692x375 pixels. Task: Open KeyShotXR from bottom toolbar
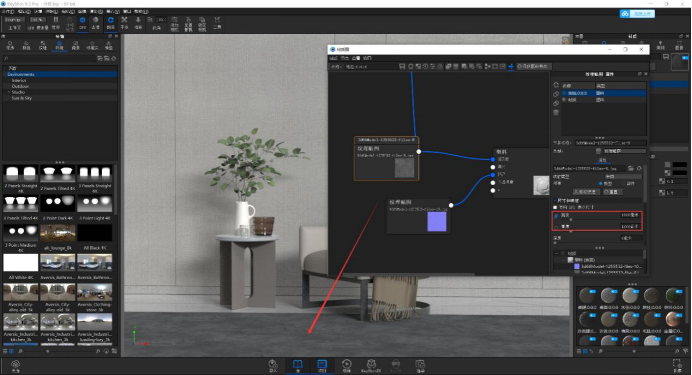371,364
